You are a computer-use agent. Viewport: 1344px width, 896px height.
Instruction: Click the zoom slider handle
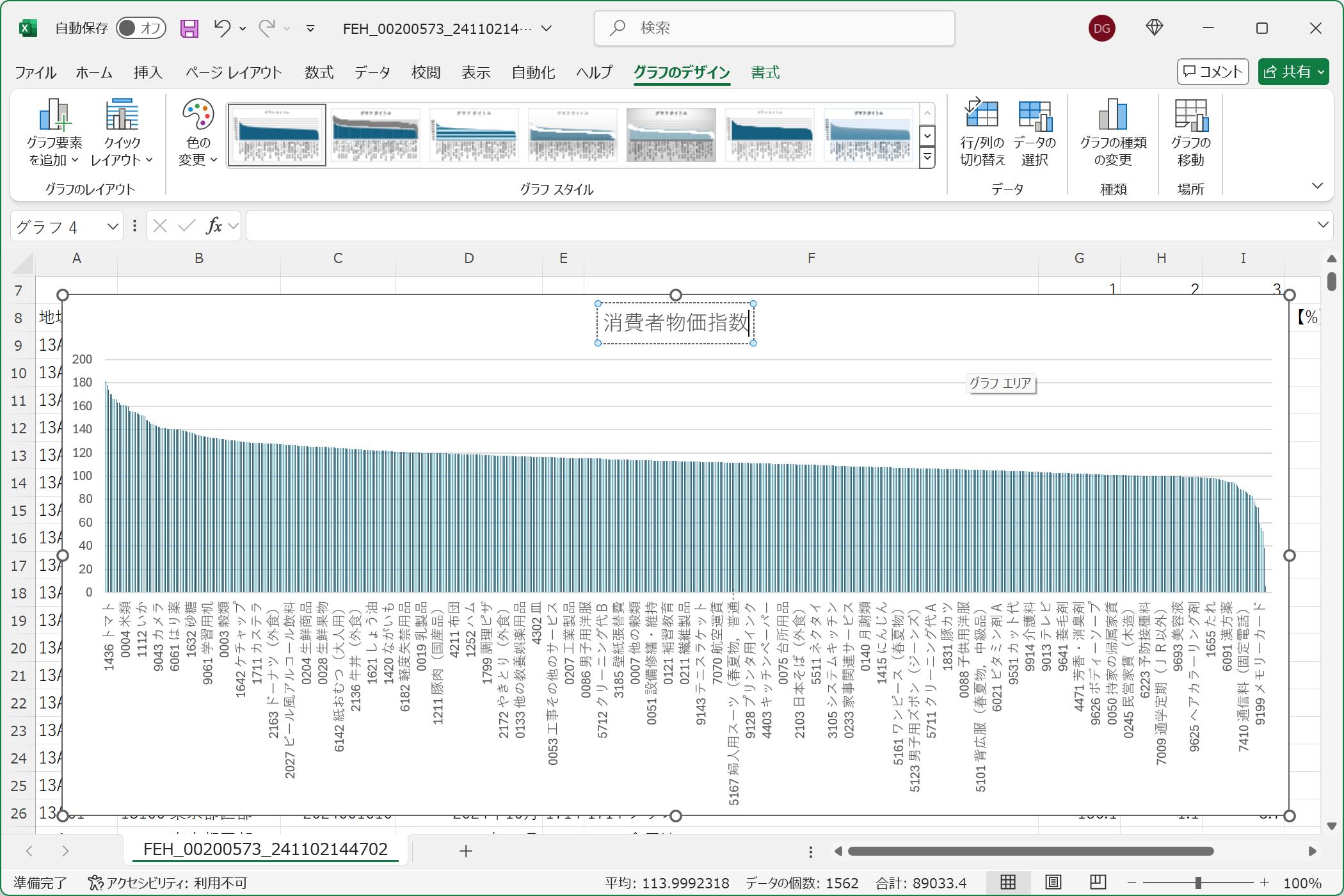pos(1198,883)
